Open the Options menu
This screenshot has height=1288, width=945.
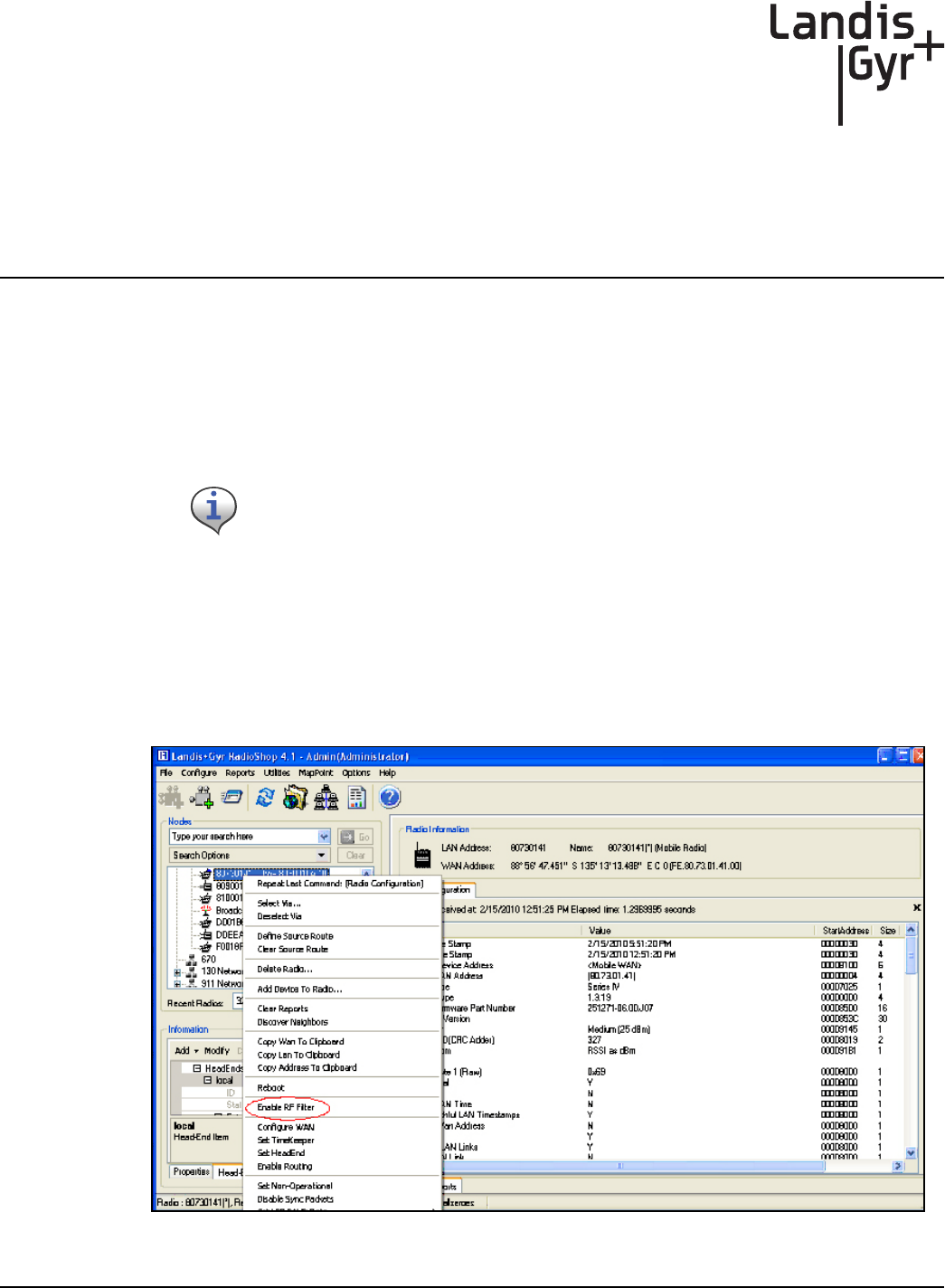point(355,773)
